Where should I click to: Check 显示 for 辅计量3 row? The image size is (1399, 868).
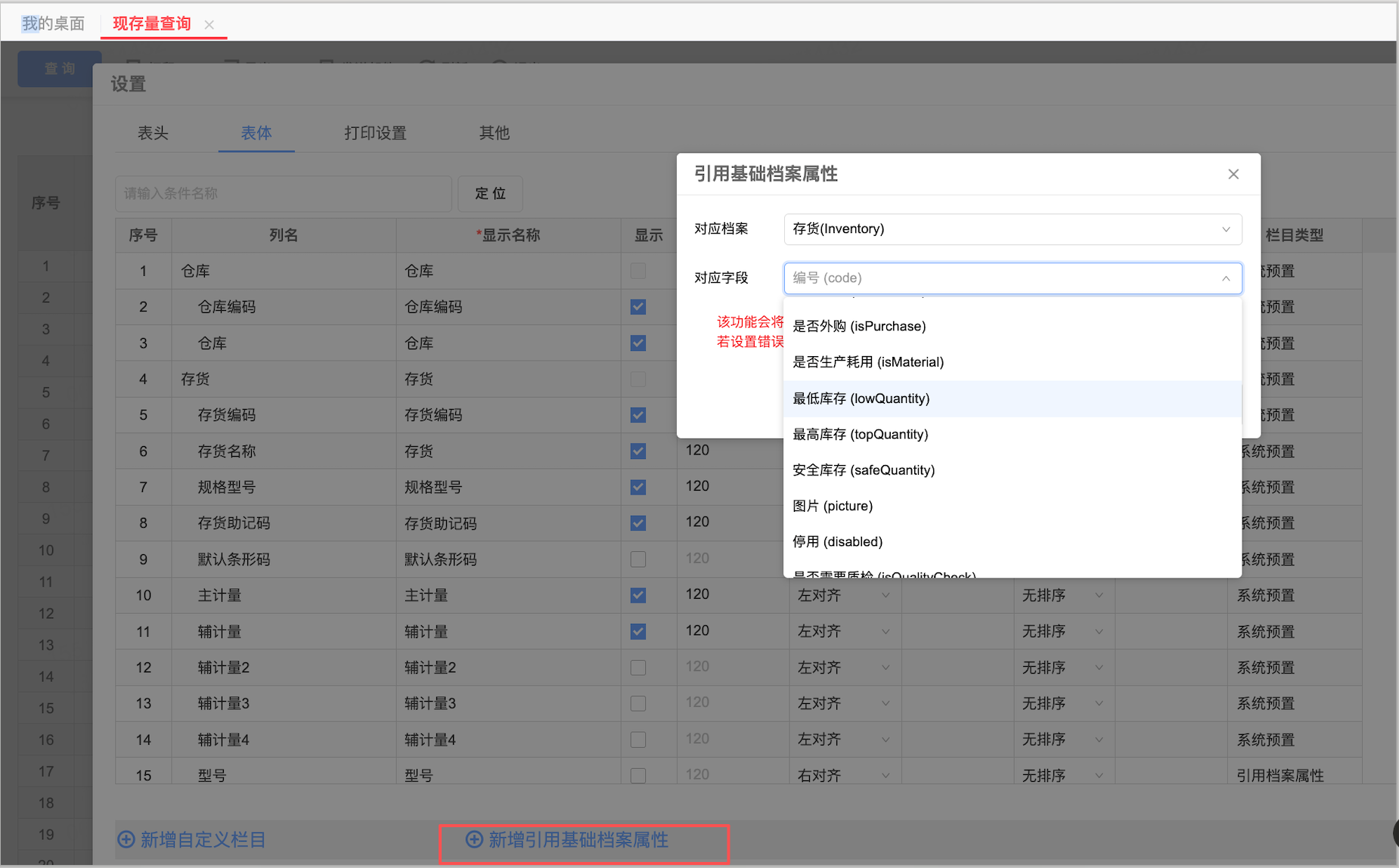(638, 703)
